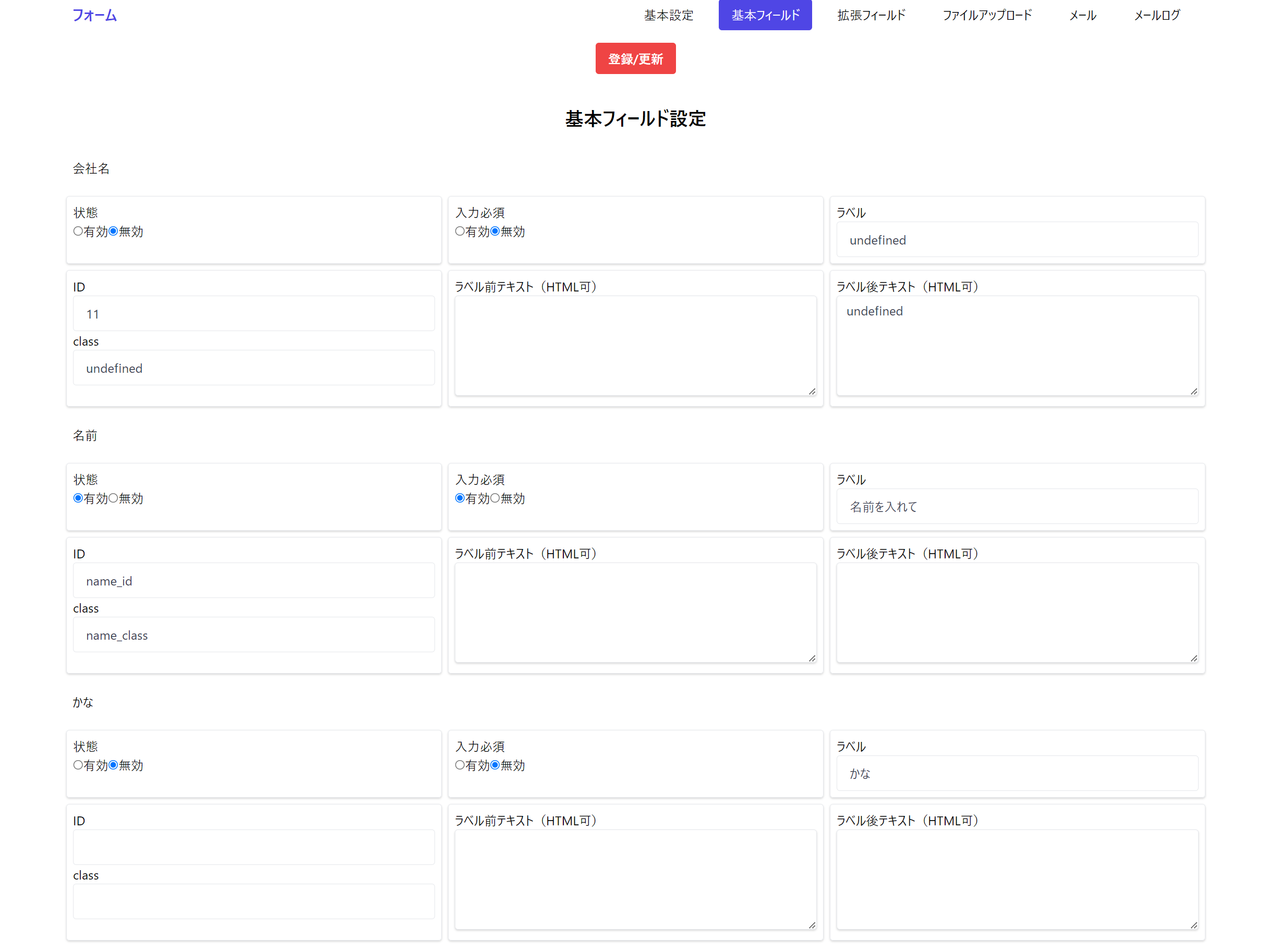The height and width of the screenshot is (952, 1268).
Task: Set かな 状態 to 無効
Action: 114,765
